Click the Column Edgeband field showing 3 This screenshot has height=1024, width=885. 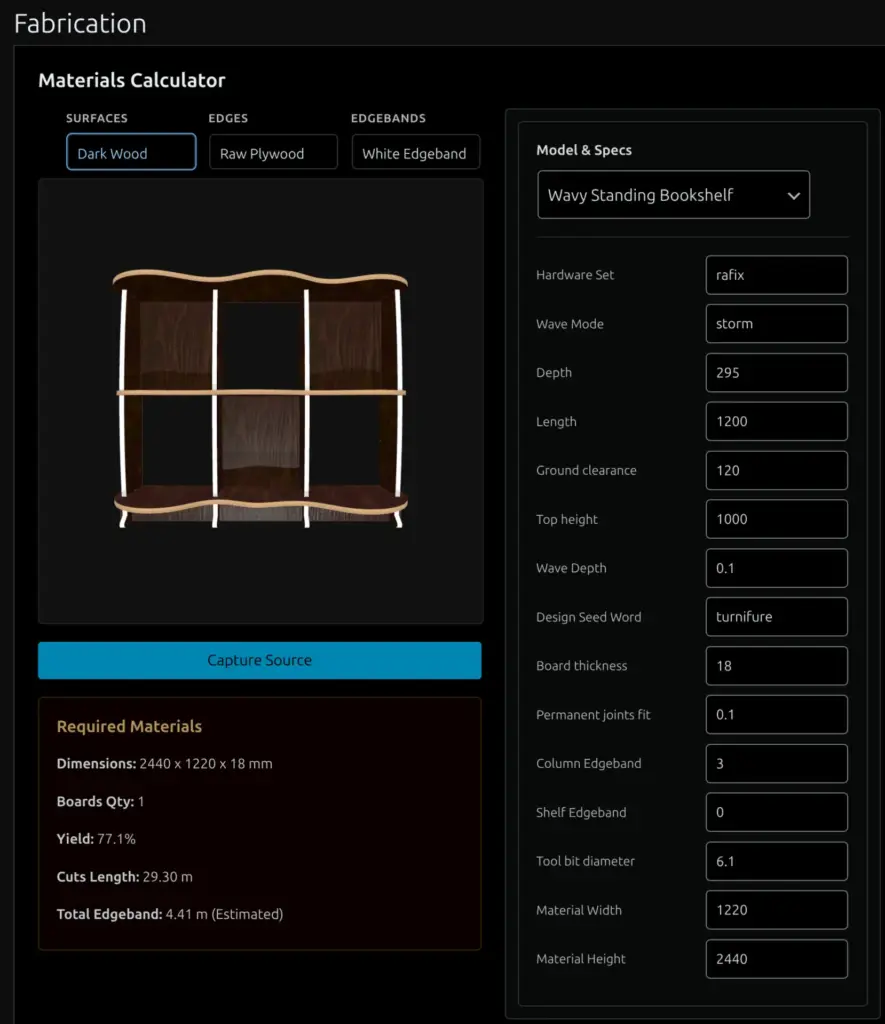click(x=777, y=763)
